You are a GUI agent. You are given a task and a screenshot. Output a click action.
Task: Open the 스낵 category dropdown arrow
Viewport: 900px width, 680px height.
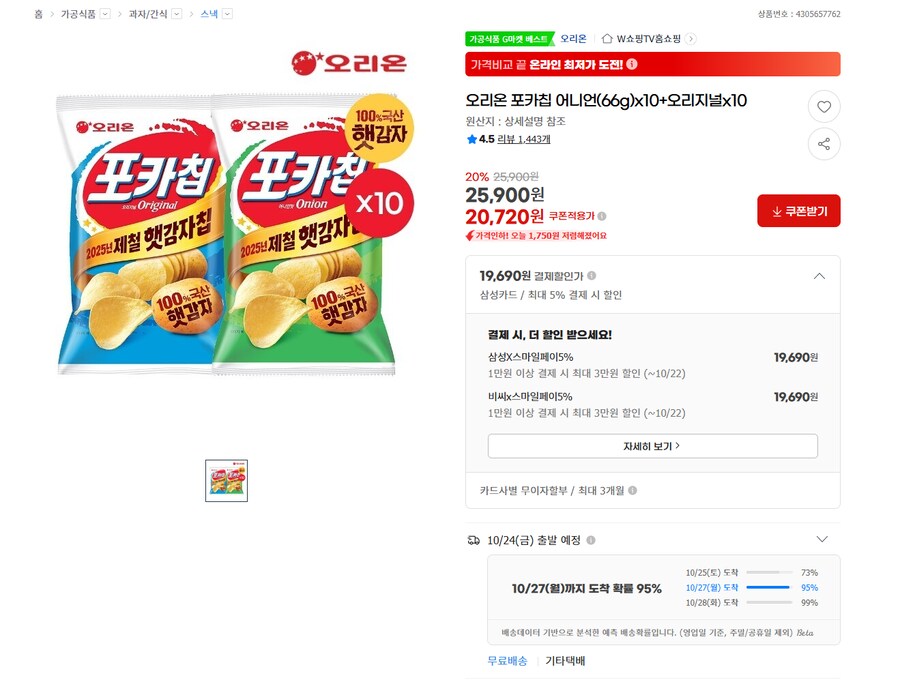point(226,13)
